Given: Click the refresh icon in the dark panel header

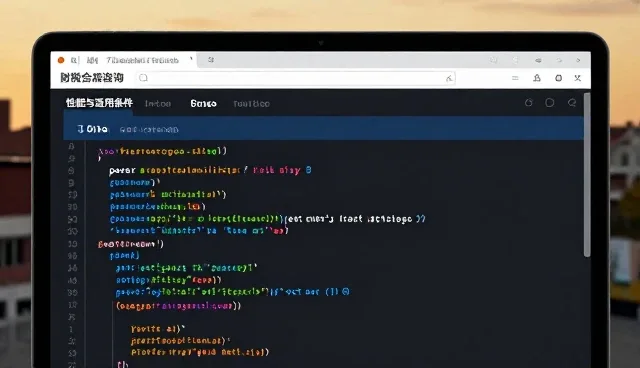Looking at the screenshot, I should tap(529, 102).
